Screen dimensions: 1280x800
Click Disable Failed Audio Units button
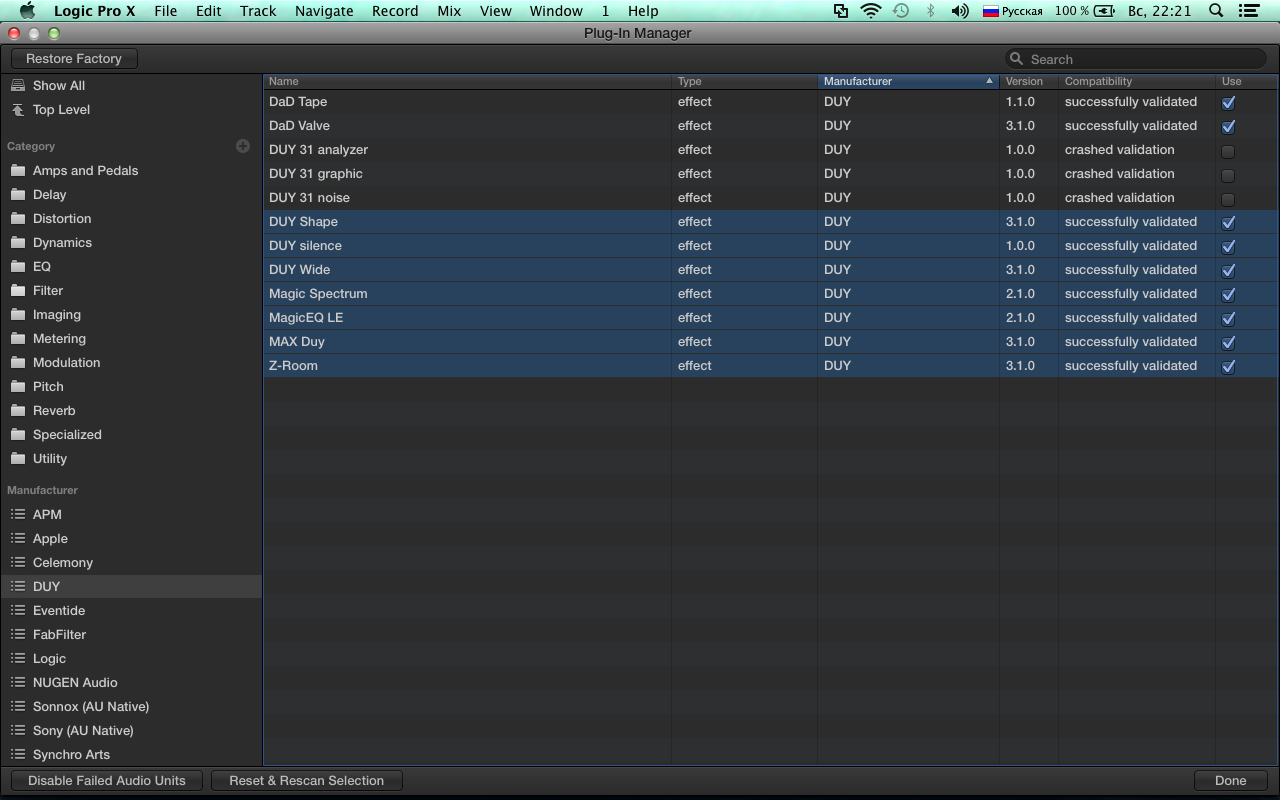pyautogui.click(x=107, y=781)
